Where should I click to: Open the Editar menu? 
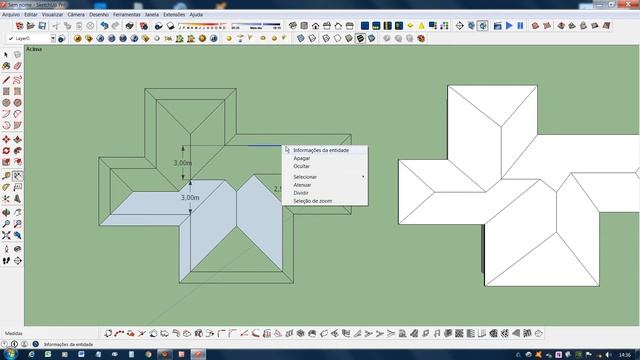pos(31,14)
